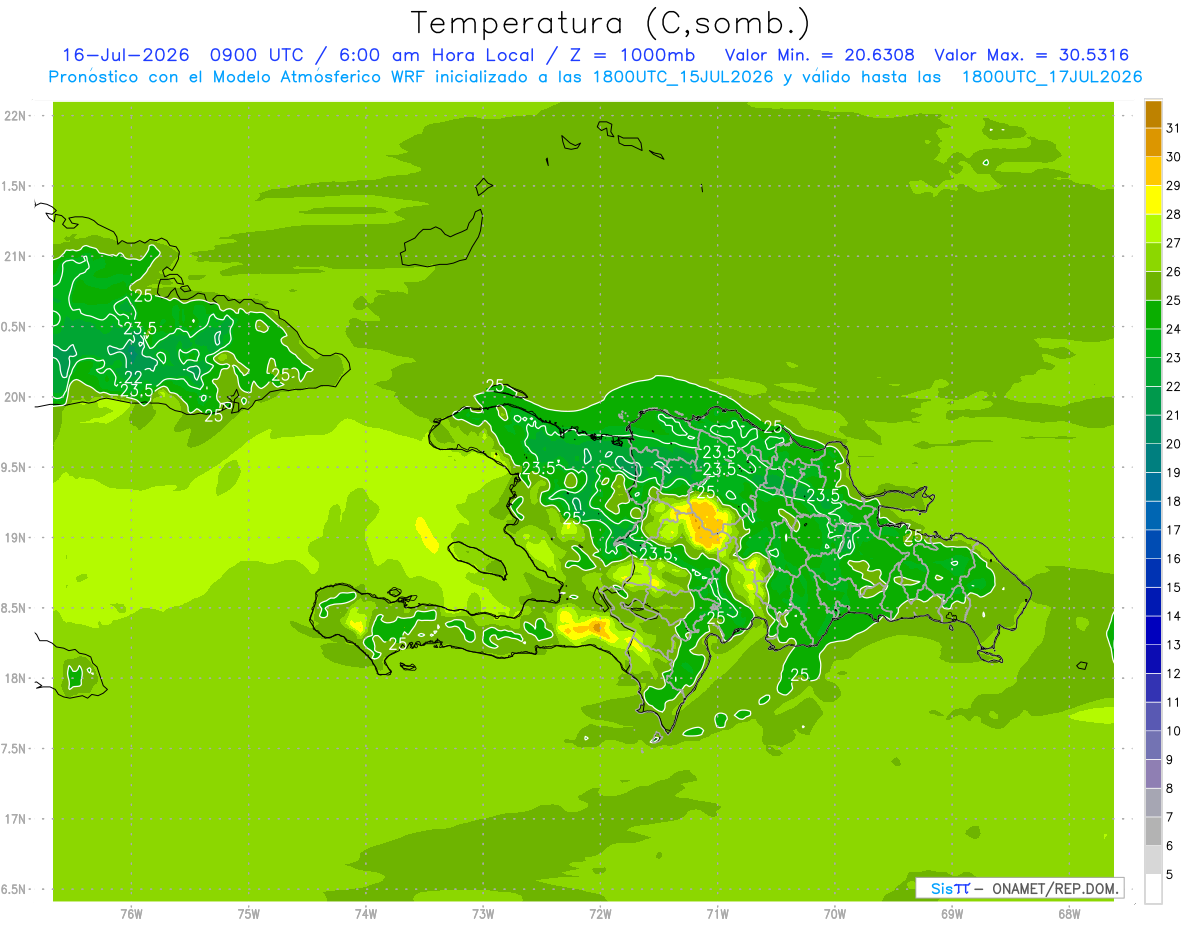Click the legend label '8'
The height and width of the screenshot is (927, 1200).
(x=1170, y=789)
